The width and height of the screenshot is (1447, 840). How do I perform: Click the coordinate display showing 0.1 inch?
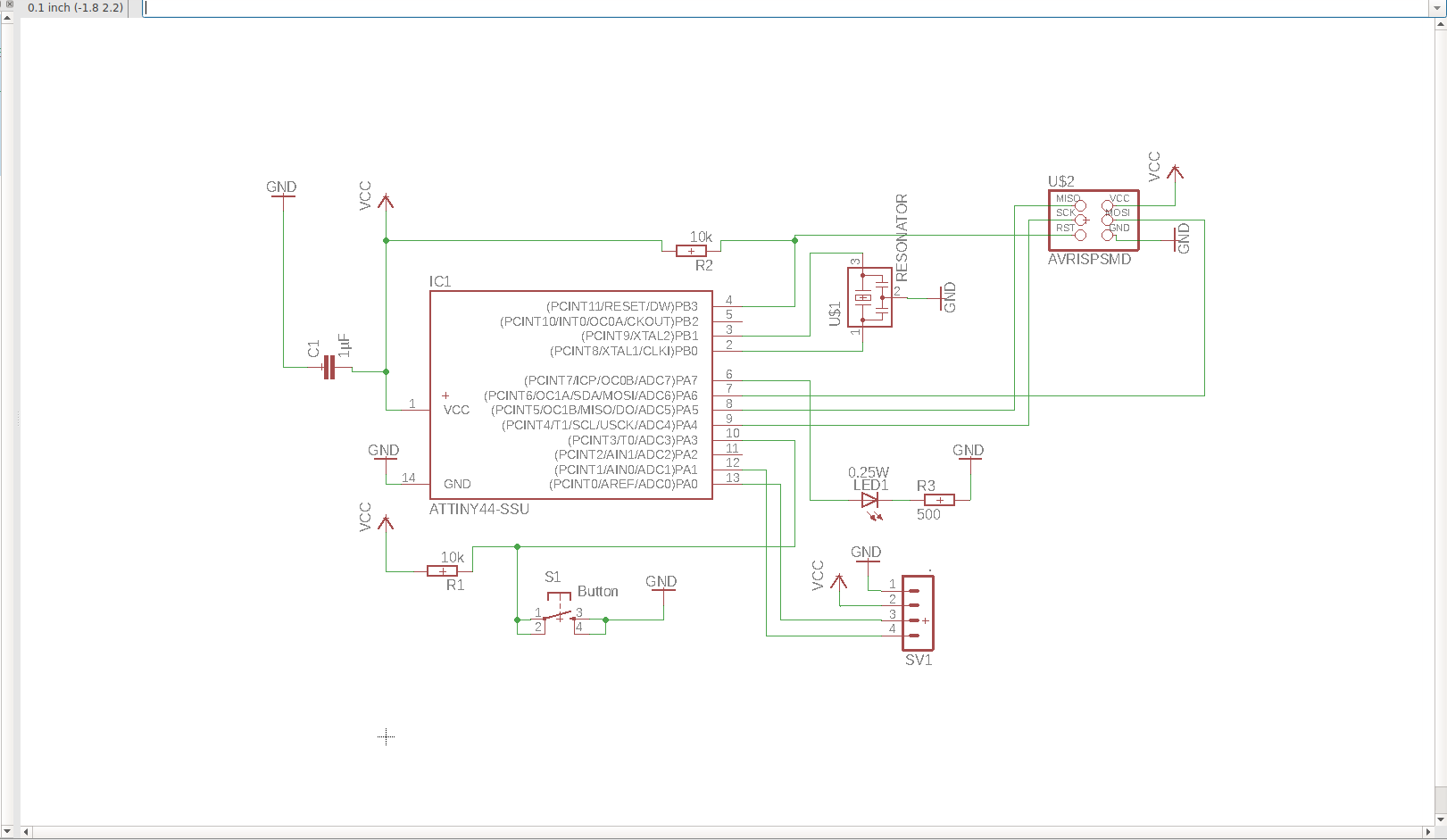coord(76,8)
